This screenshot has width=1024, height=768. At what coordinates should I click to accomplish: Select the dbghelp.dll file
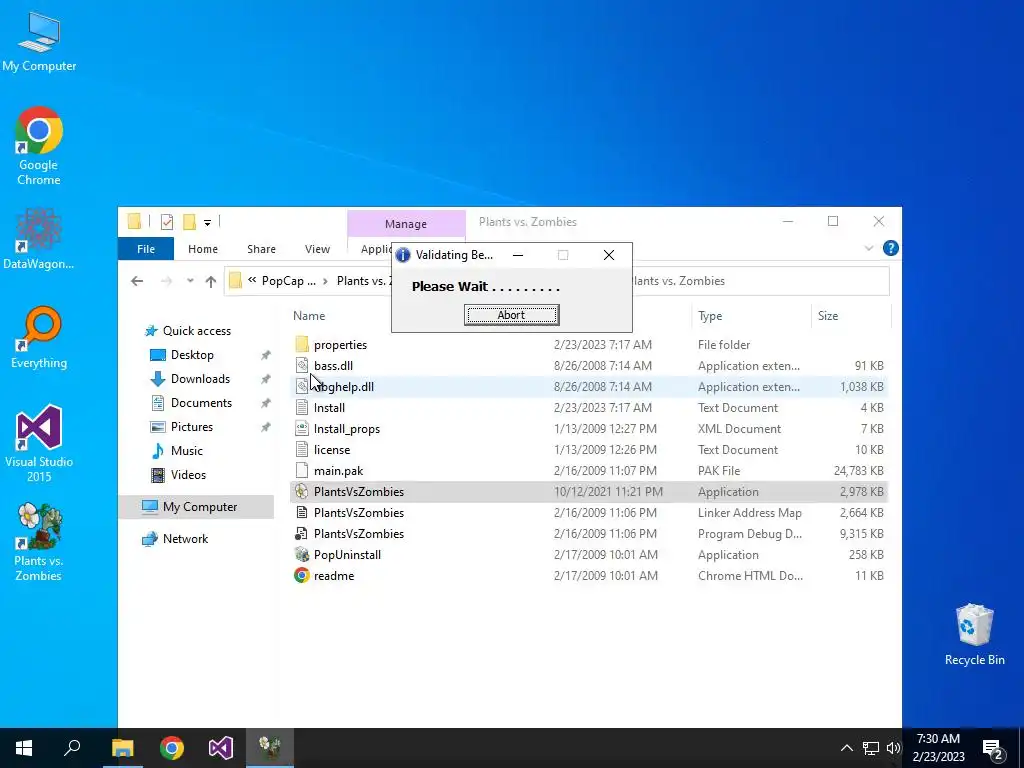[588, 387]
